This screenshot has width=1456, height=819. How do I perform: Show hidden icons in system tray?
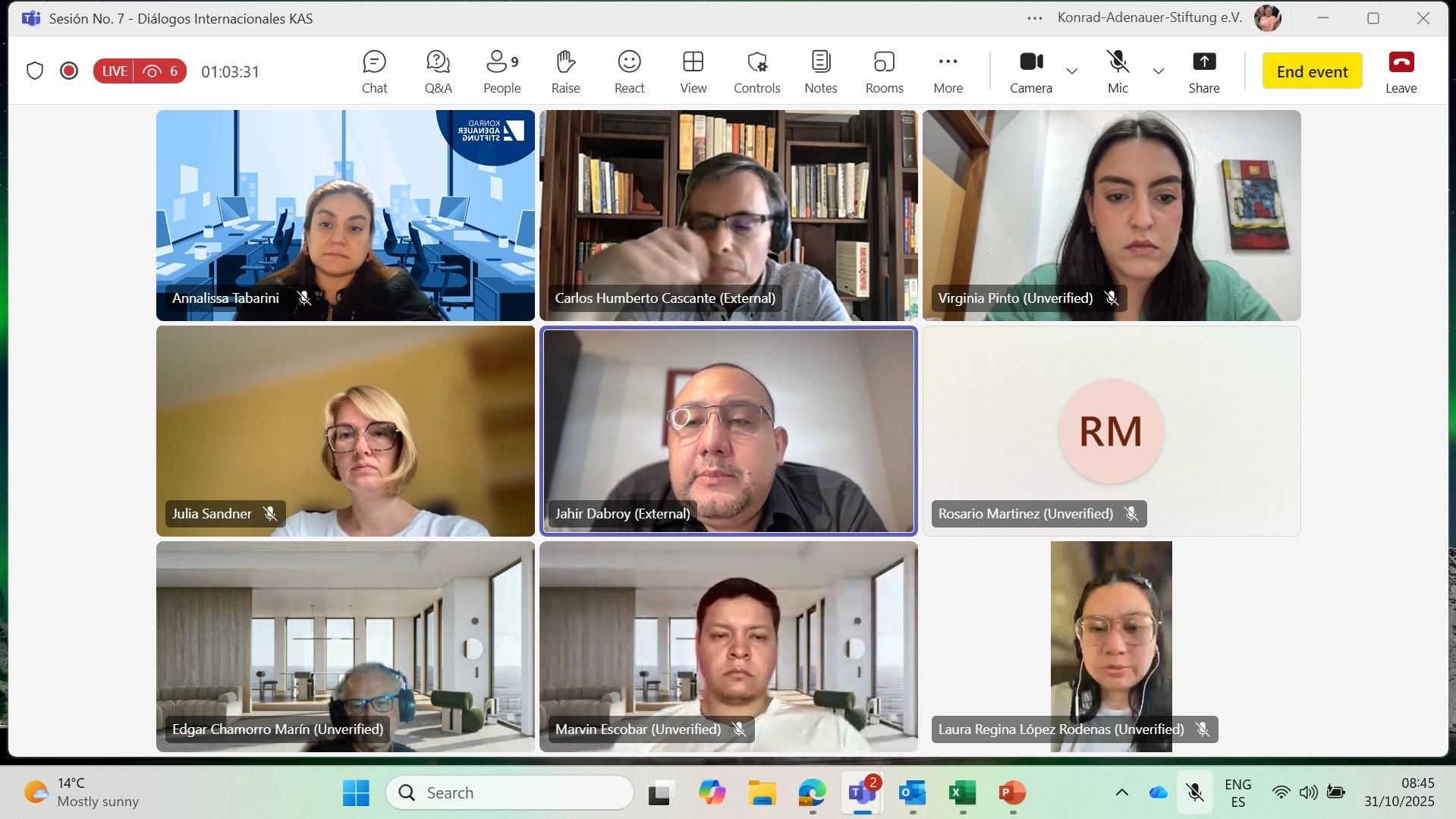1121,792
